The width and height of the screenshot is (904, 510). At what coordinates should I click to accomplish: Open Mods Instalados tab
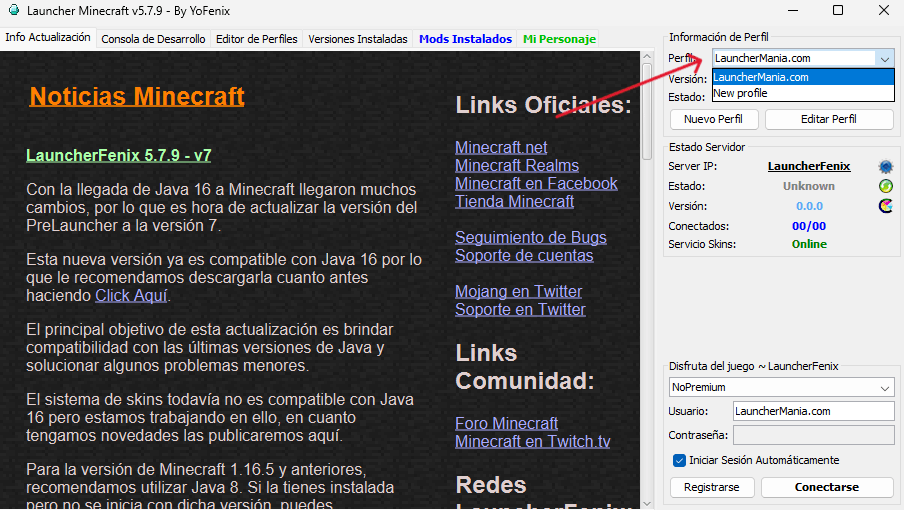coord(465,39)
